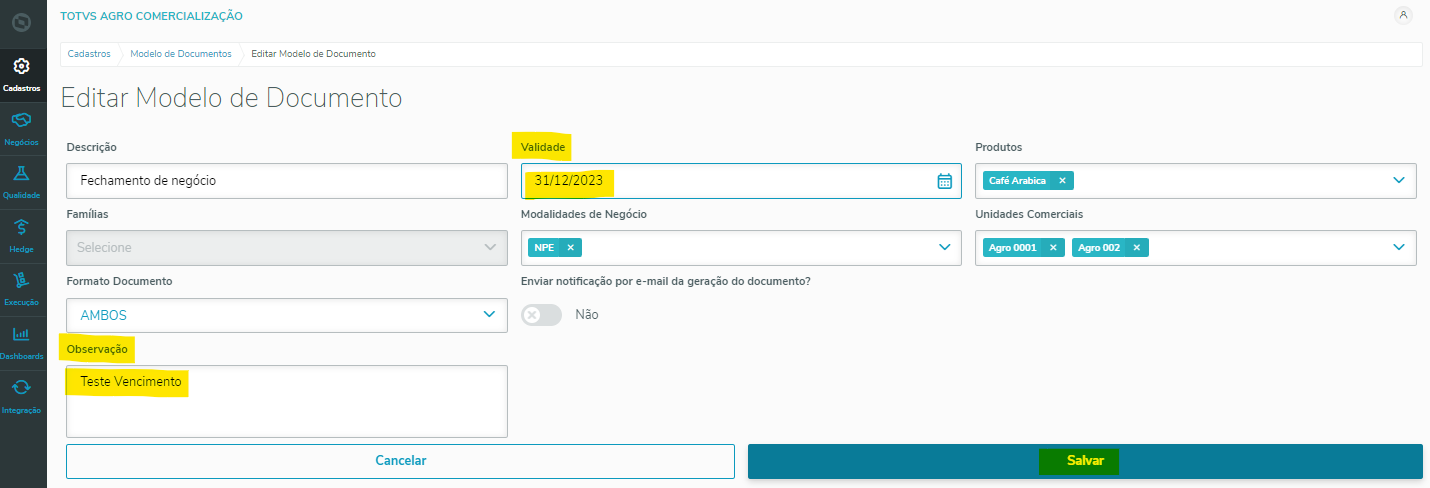
Task: Go to Modelo de Documentos breadcrumb
Action: point(181,54)
